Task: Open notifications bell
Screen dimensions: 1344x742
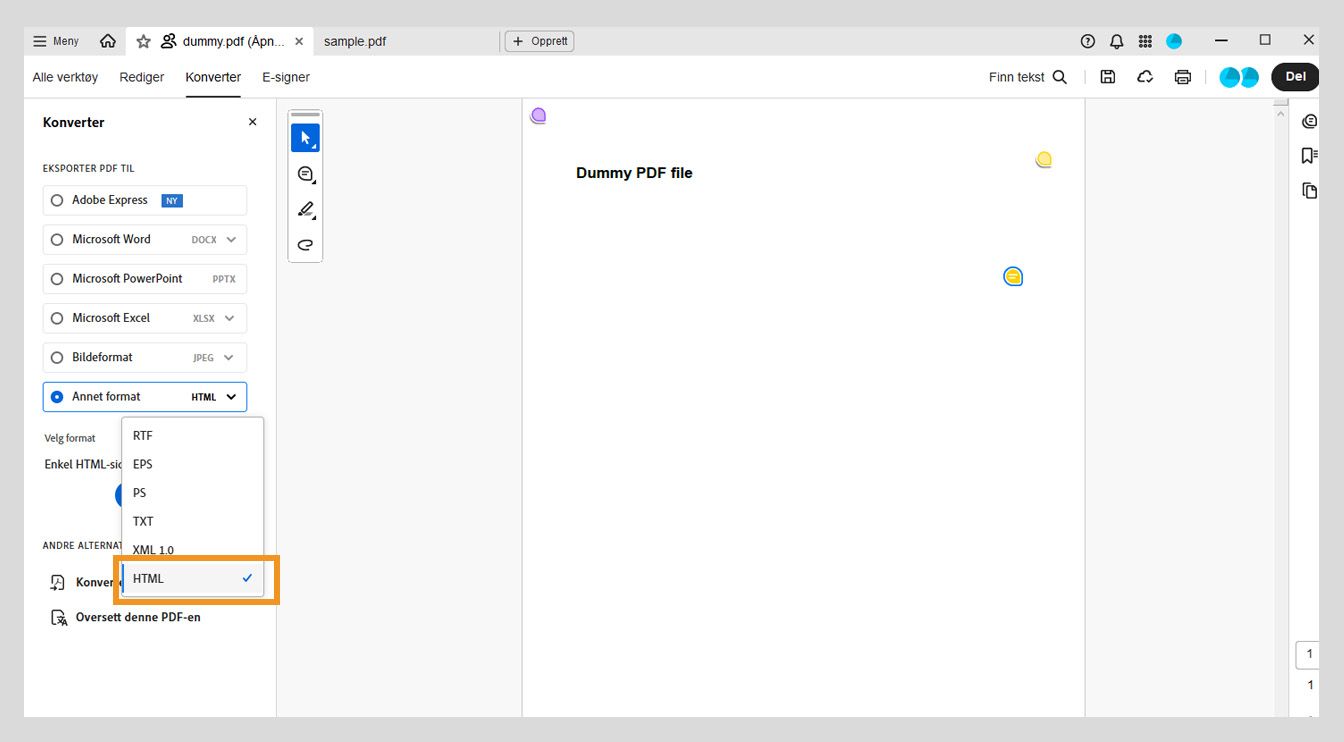Action: click(x=1117, y=41)
